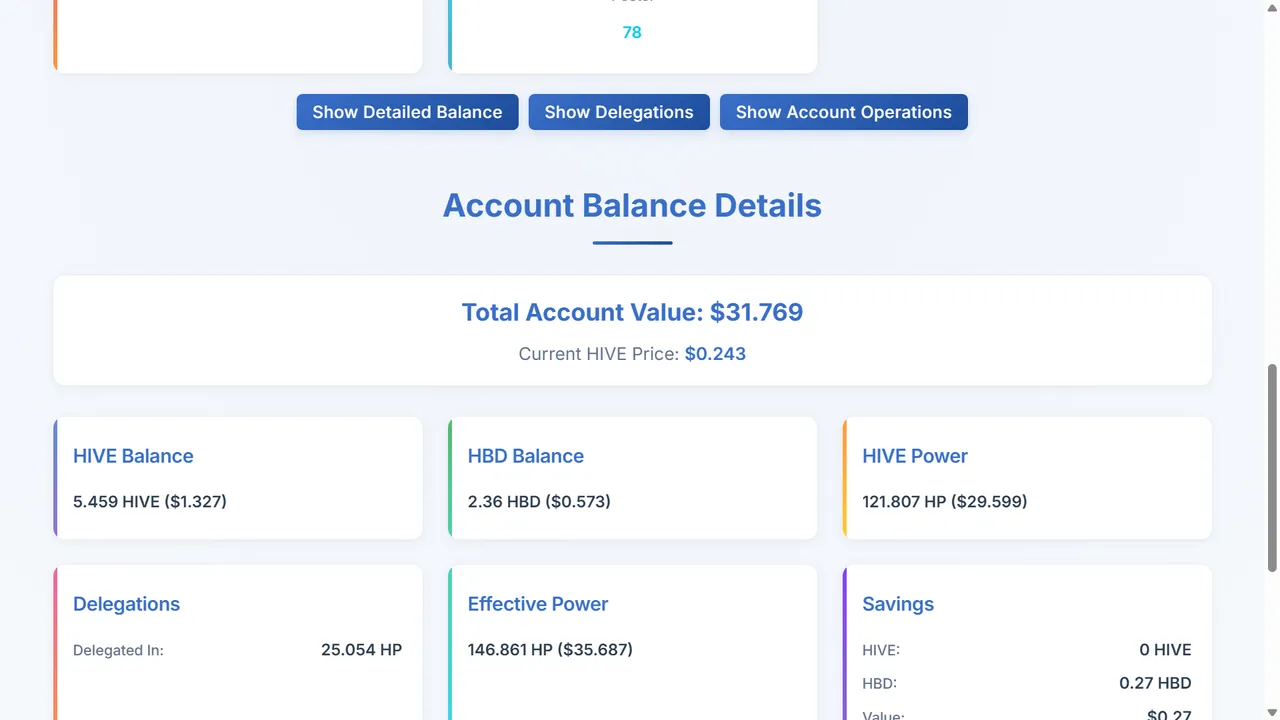Select the HBD Balance card title
Screen dimensions: 1280x720
(526, 456)
